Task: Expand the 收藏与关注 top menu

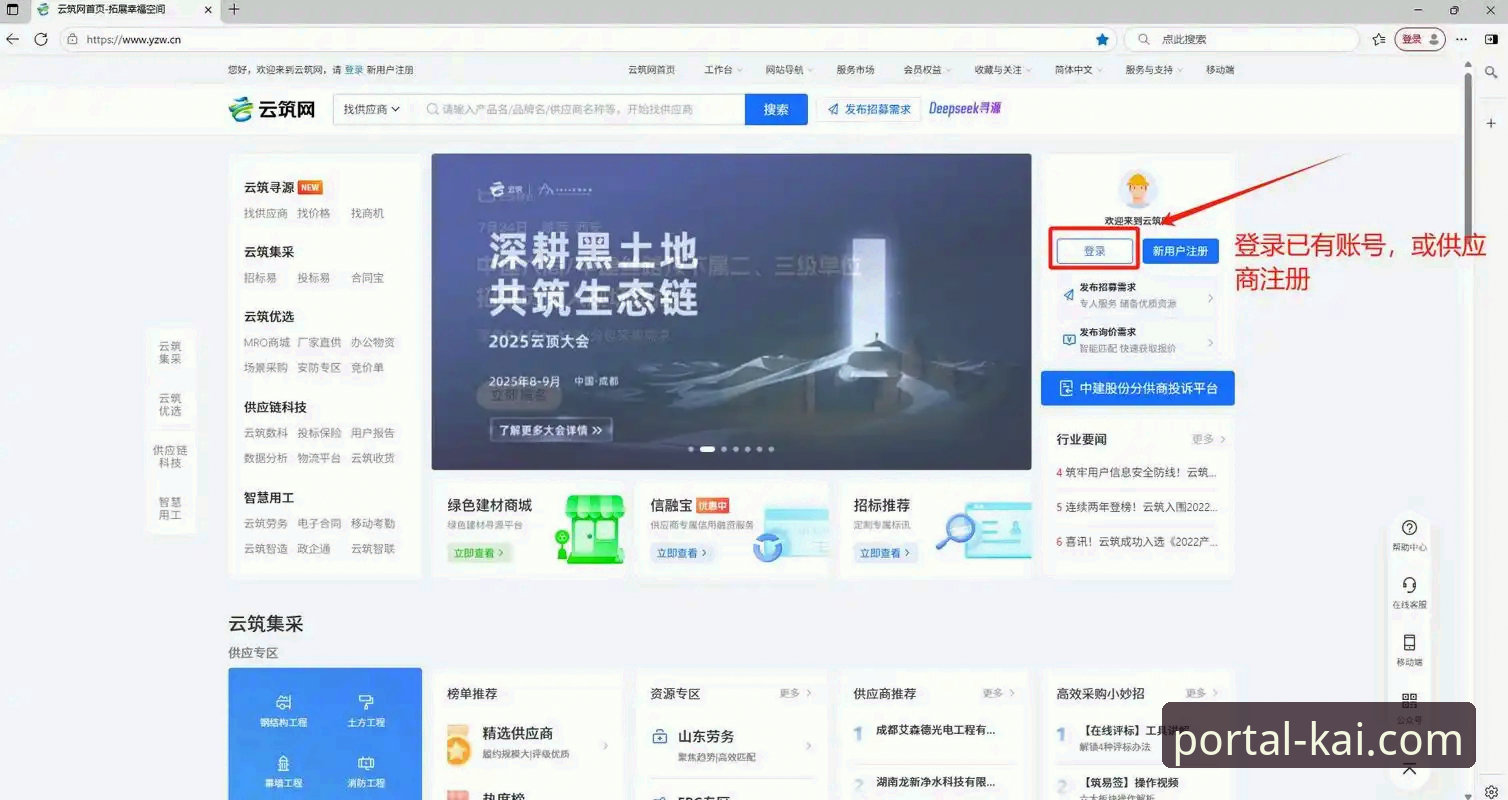Action: click(1003, 70)
